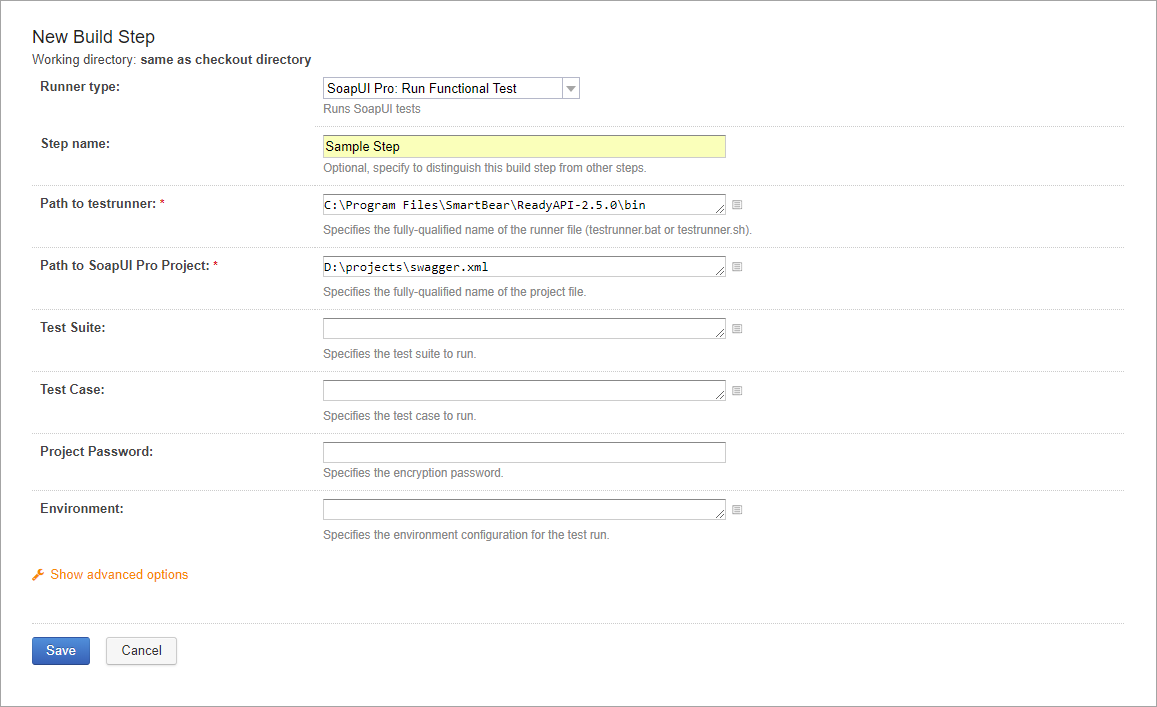Image resolution: width=1157 pixels, height=707 pixels.
Task: Open the Runner type dropdown arrow
Action: tap(570, 89)
